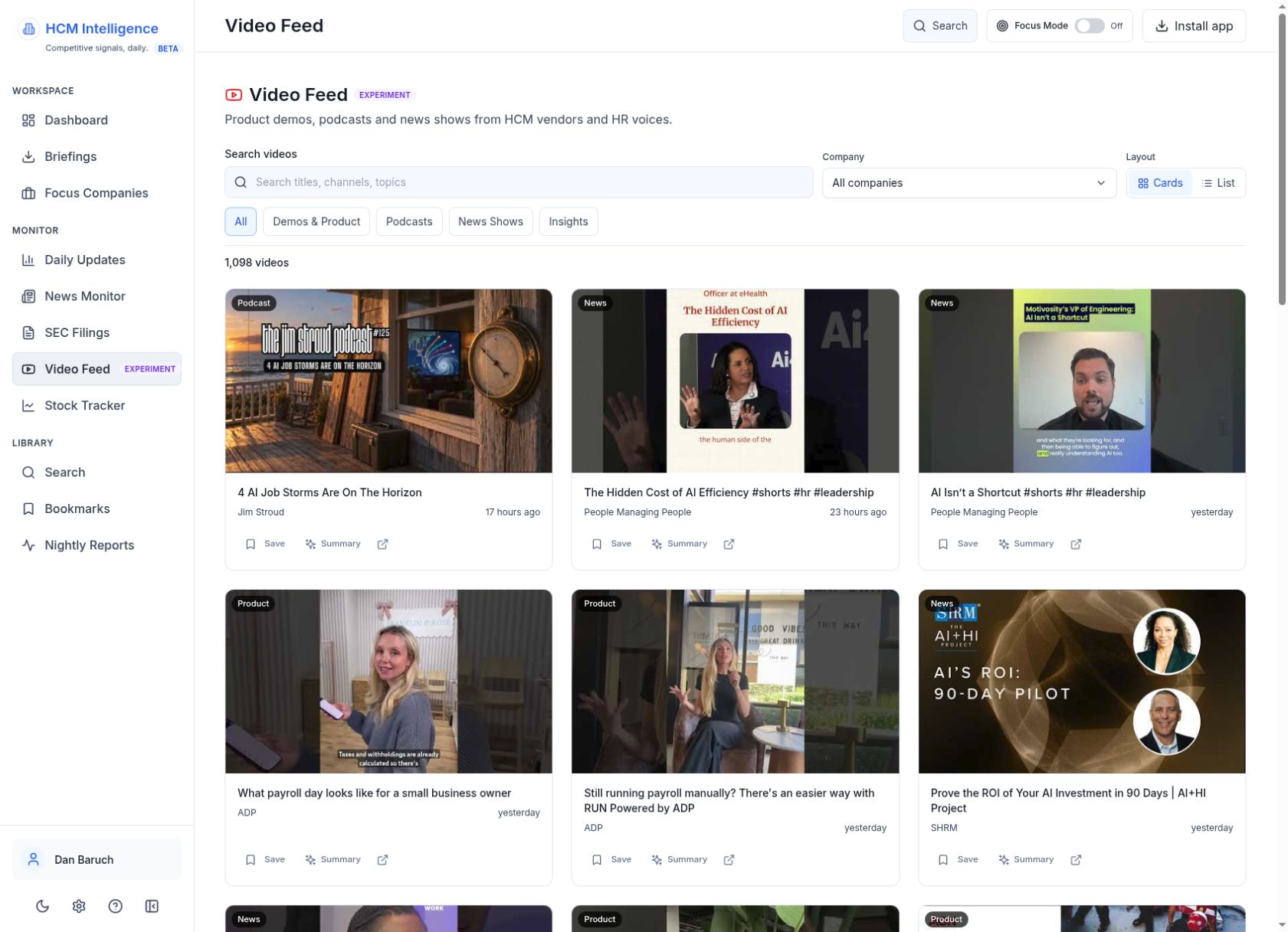Toggle dark mode moon icon
This screenshot has width=1288, height=932.
[x=42, y=906]
